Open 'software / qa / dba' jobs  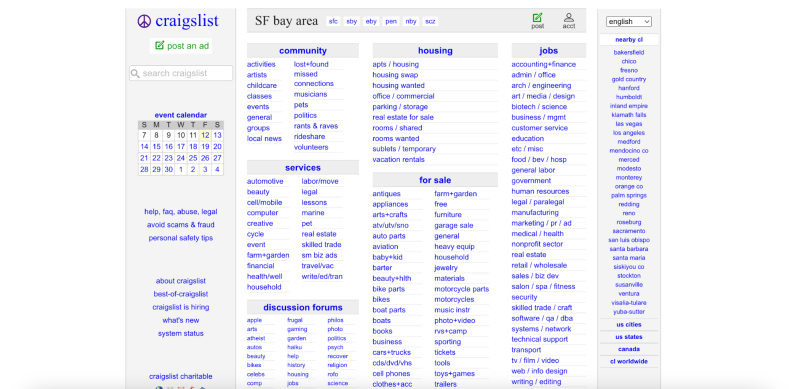(x=542, y=319)
